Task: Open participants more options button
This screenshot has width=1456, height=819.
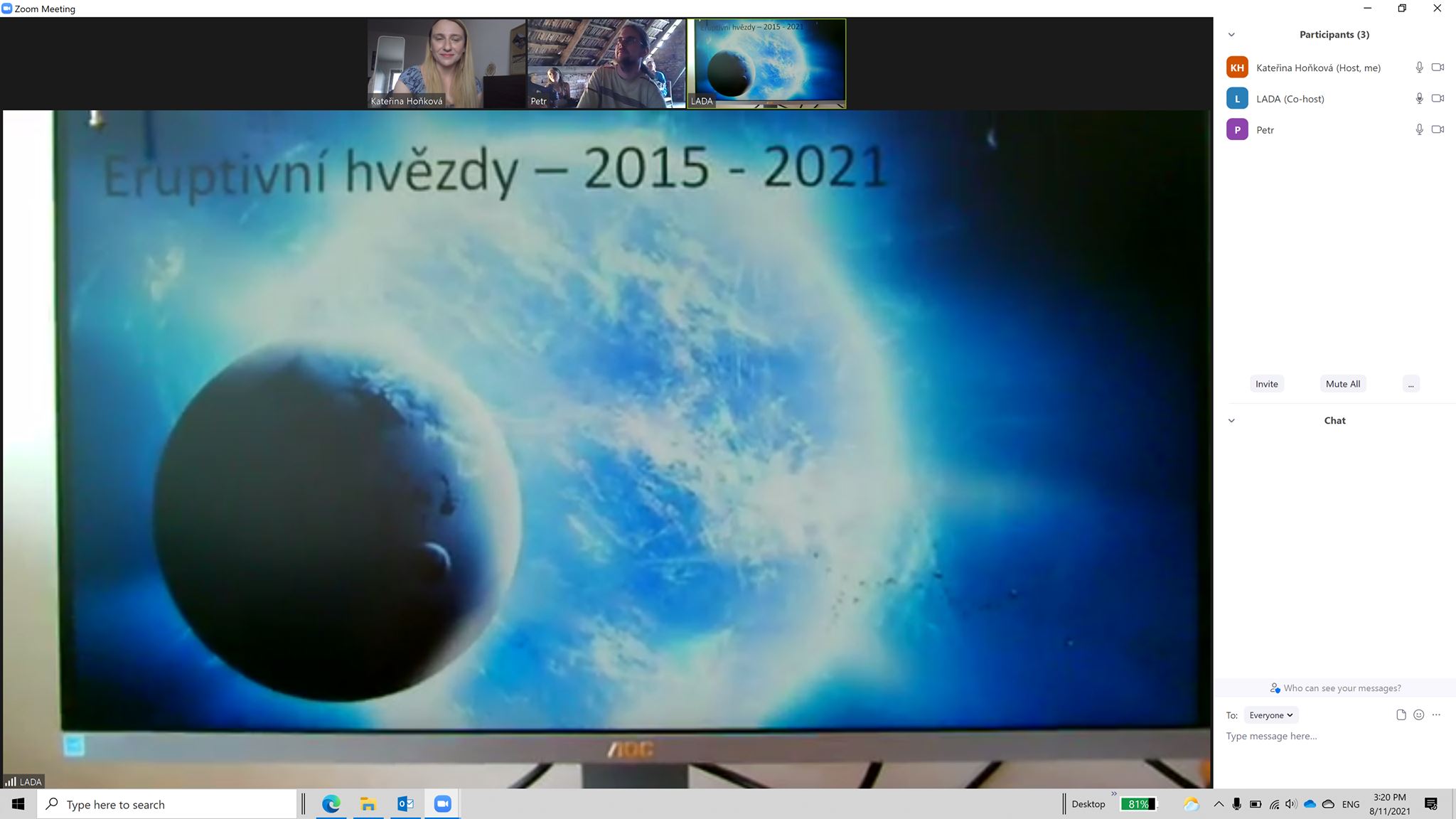Action: [x=1410, y=384]
